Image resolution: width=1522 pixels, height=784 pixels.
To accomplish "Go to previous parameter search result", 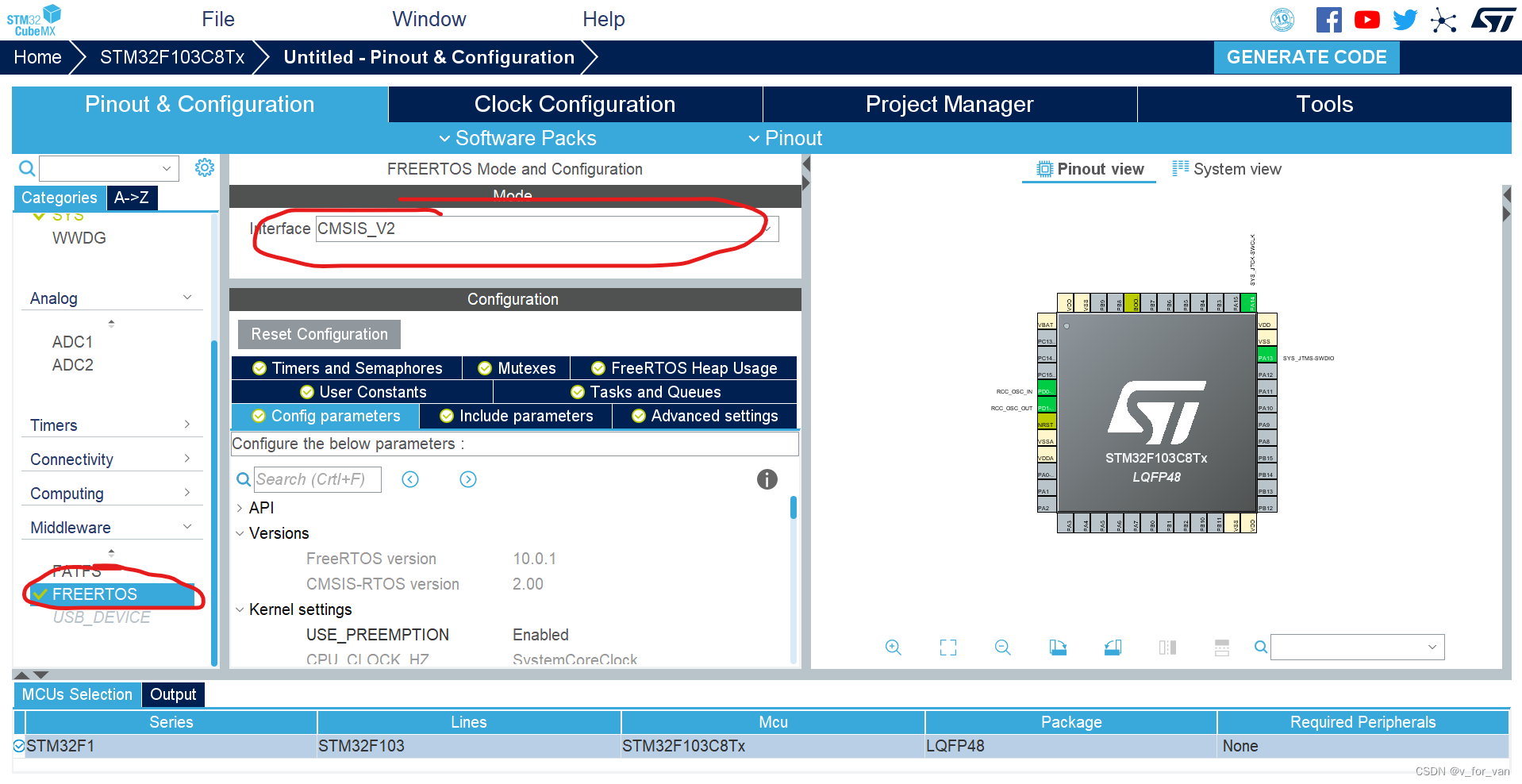I will (x=410, y=479).
